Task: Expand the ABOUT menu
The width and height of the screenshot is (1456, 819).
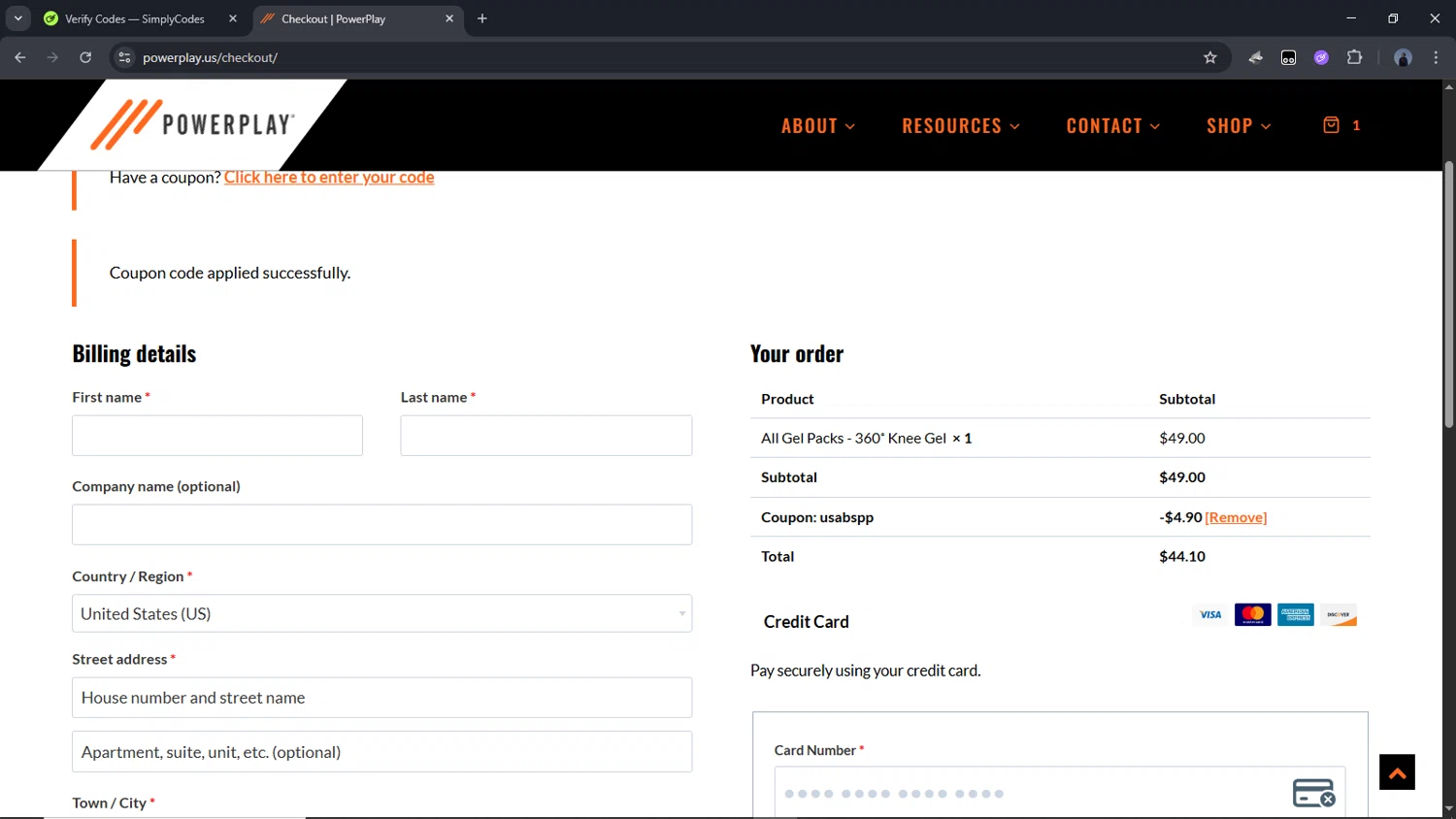Action: (818, 126)
